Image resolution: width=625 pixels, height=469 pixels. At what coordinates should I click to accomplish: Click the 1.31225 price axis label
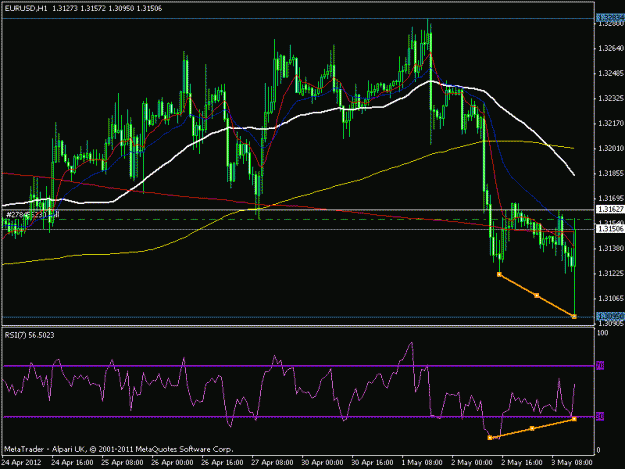click(611, 273)
